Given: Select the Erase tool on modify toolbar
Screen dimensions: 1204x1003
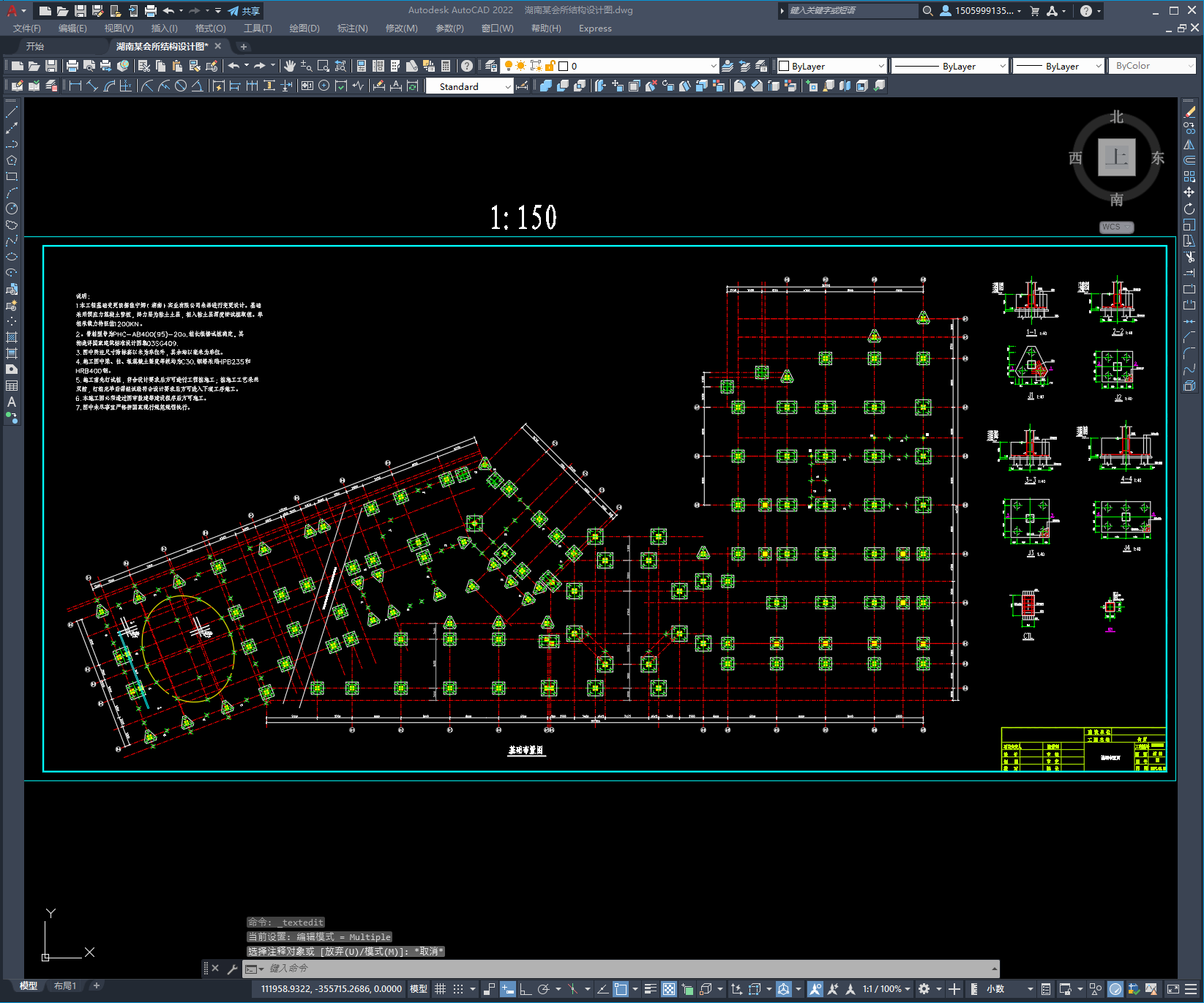Looking at the screenshot, I should pyautogui.click(x=1189, y=112).
